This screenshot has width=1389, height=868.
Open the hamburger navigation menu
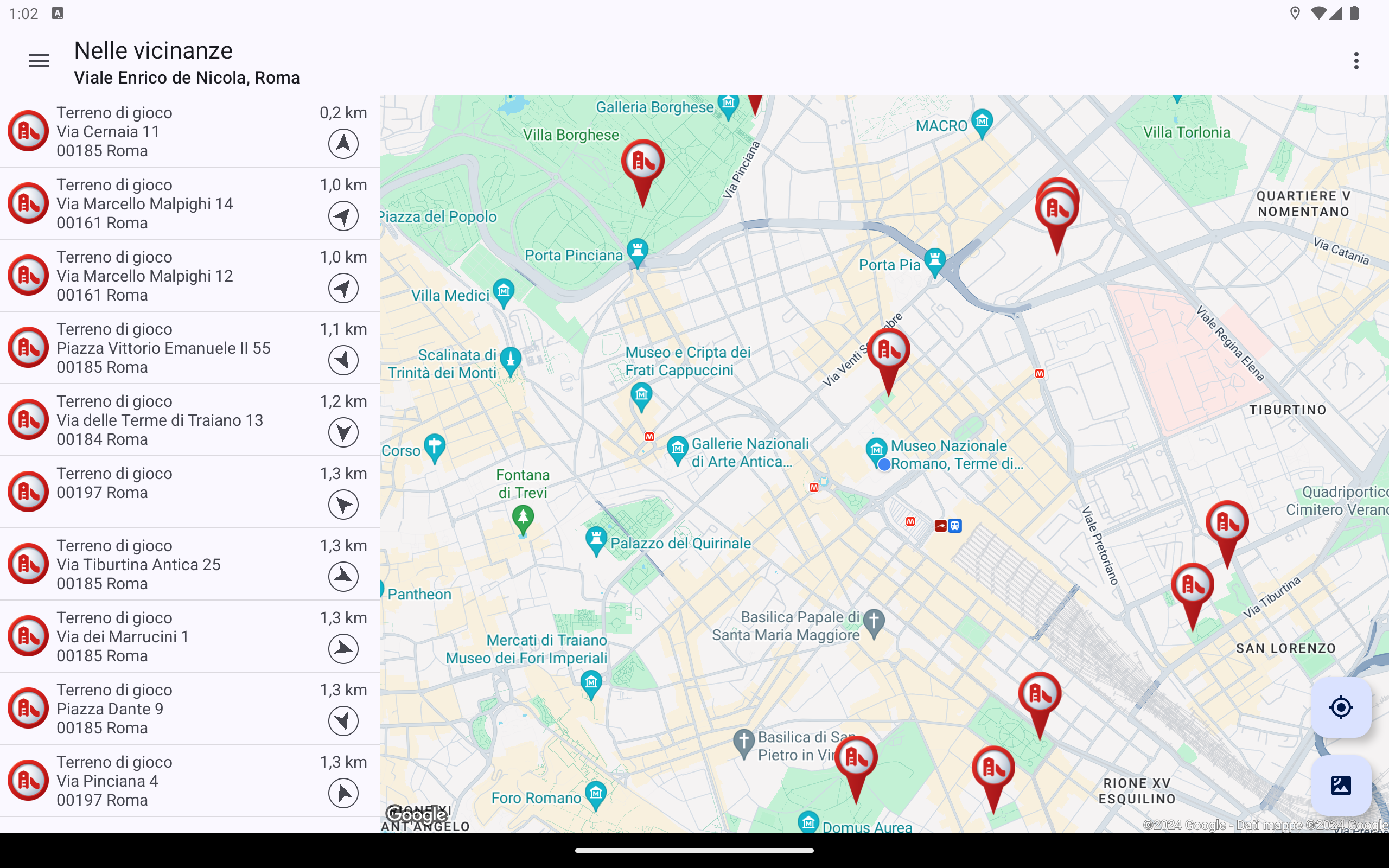39,61
